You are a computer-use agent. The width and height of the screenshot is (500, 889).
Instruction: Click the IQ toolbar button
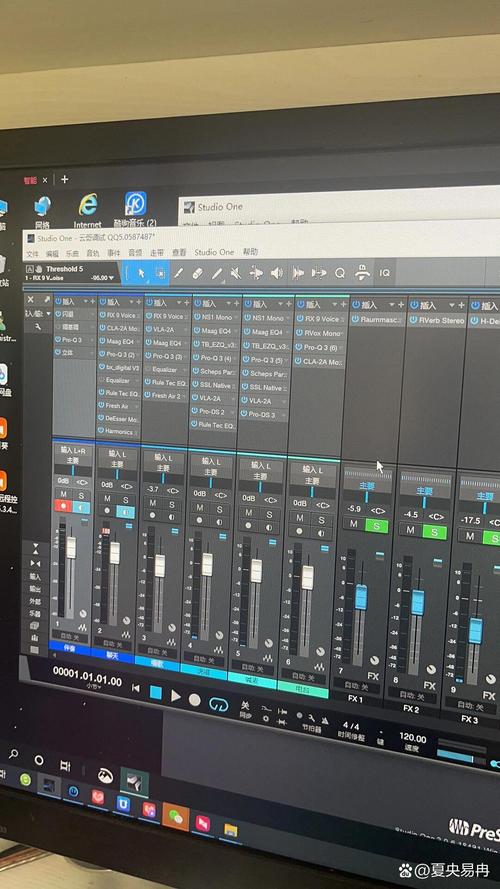coord(385,273)
